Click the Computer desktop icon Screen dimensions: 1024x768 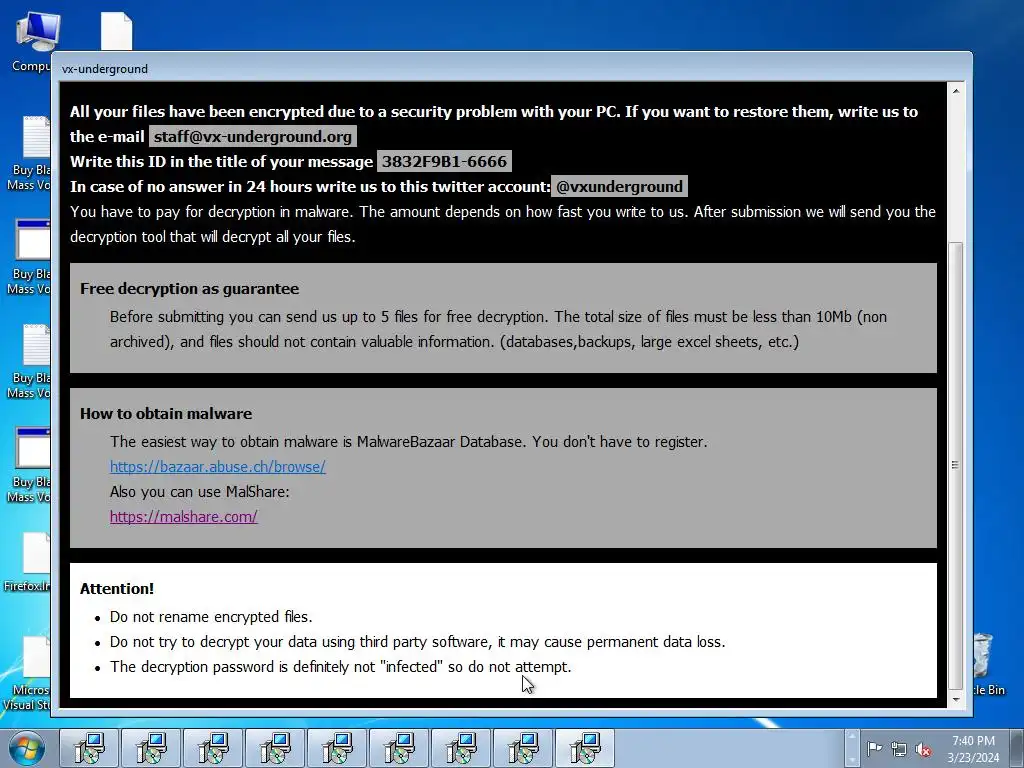pyautogui.click(x=33, y=40)
